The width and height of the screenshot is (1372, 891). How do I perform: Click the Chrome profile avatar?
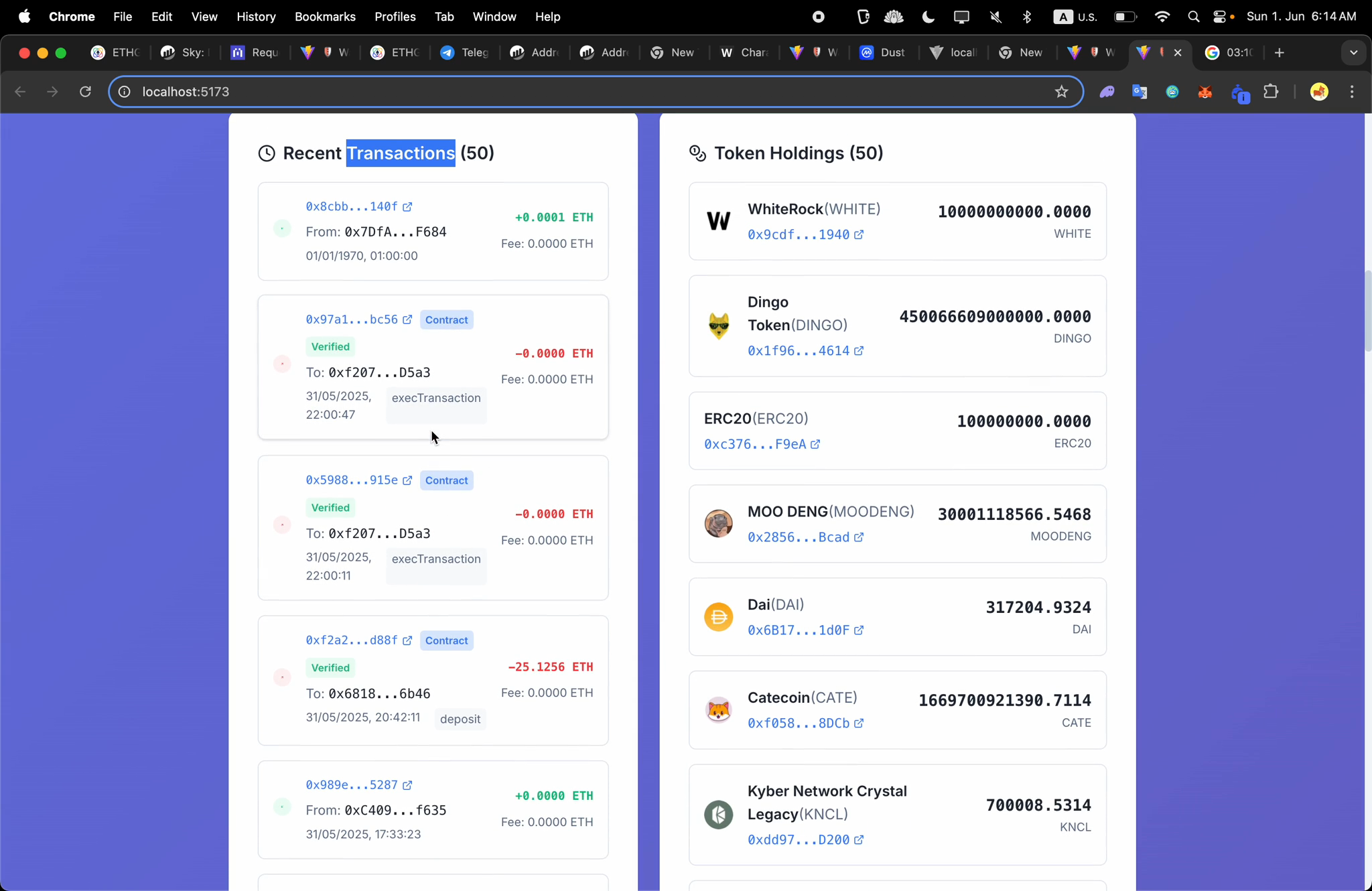pos(1319,92)
